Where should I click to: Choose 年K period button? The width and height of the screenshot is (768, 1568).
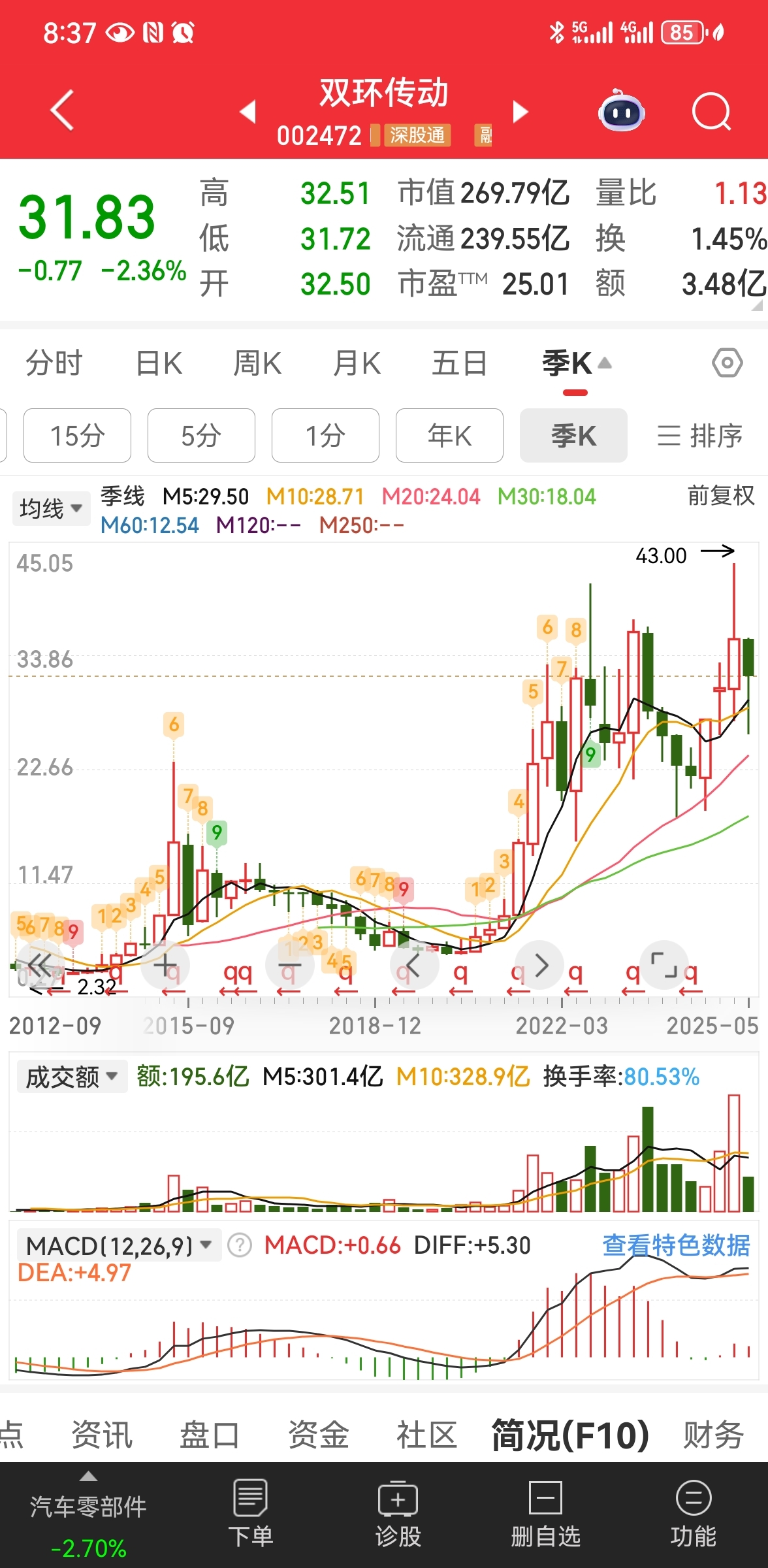(x=449, y=435)
